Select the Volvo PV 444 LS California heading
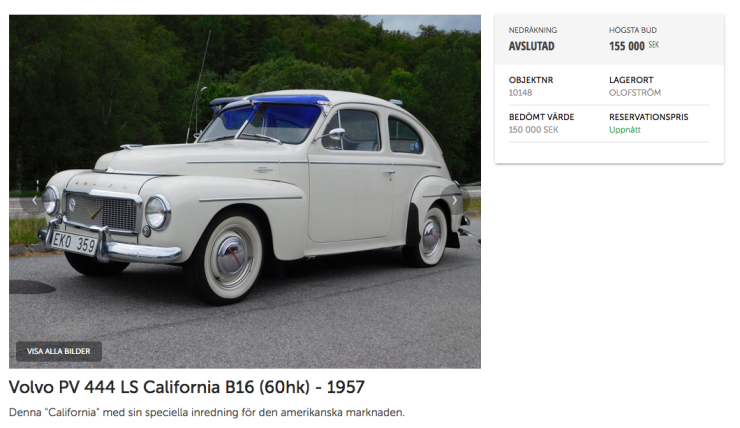This screenshot has height=428, width=740. 187,387
